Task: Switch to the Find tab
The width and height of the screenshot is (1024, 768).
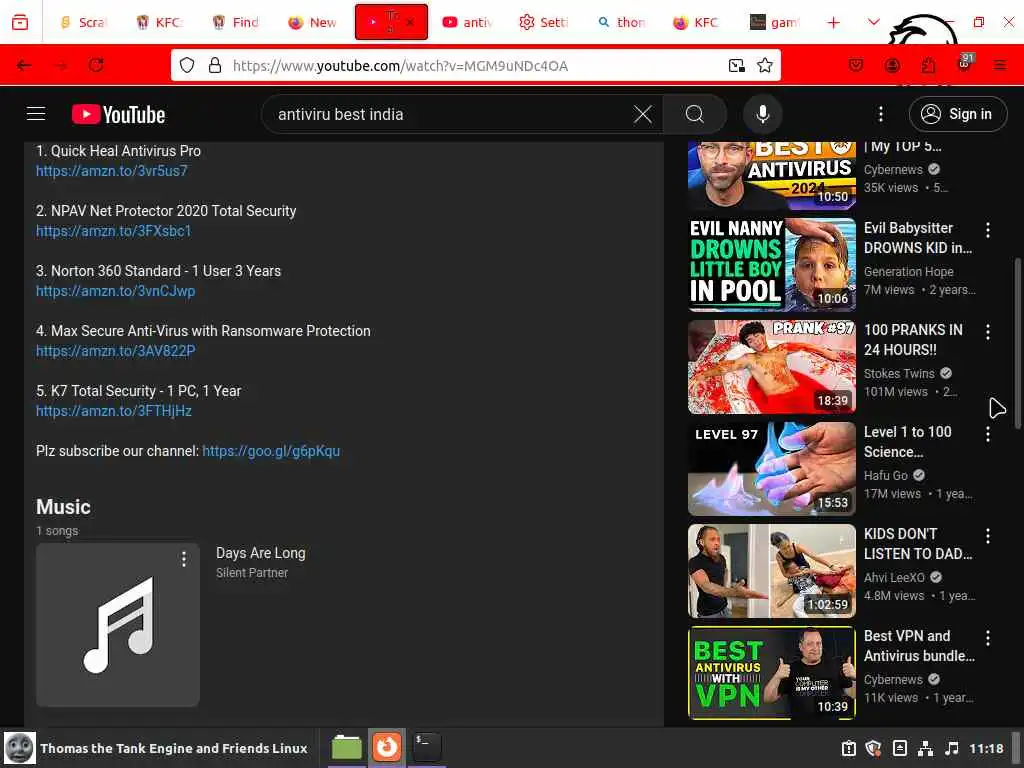Action: coord(236,22)
